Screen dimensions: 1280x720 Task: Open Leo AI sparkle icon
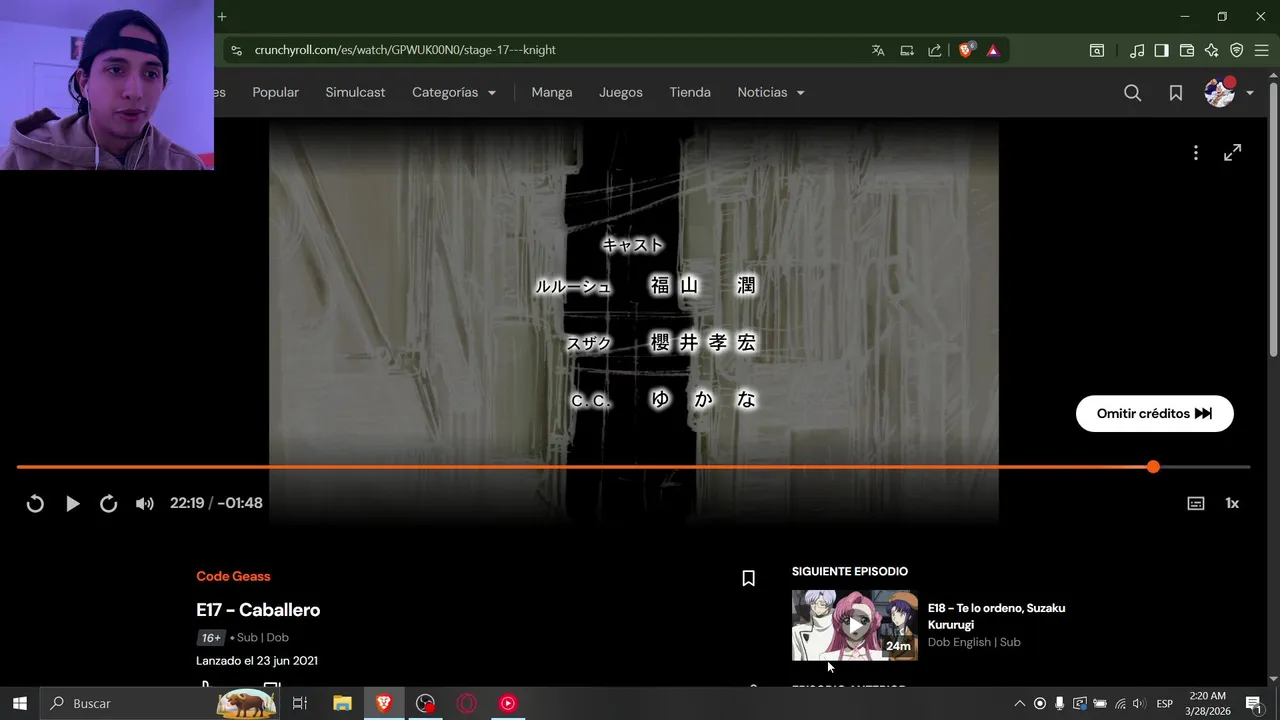pos(1212,50)
